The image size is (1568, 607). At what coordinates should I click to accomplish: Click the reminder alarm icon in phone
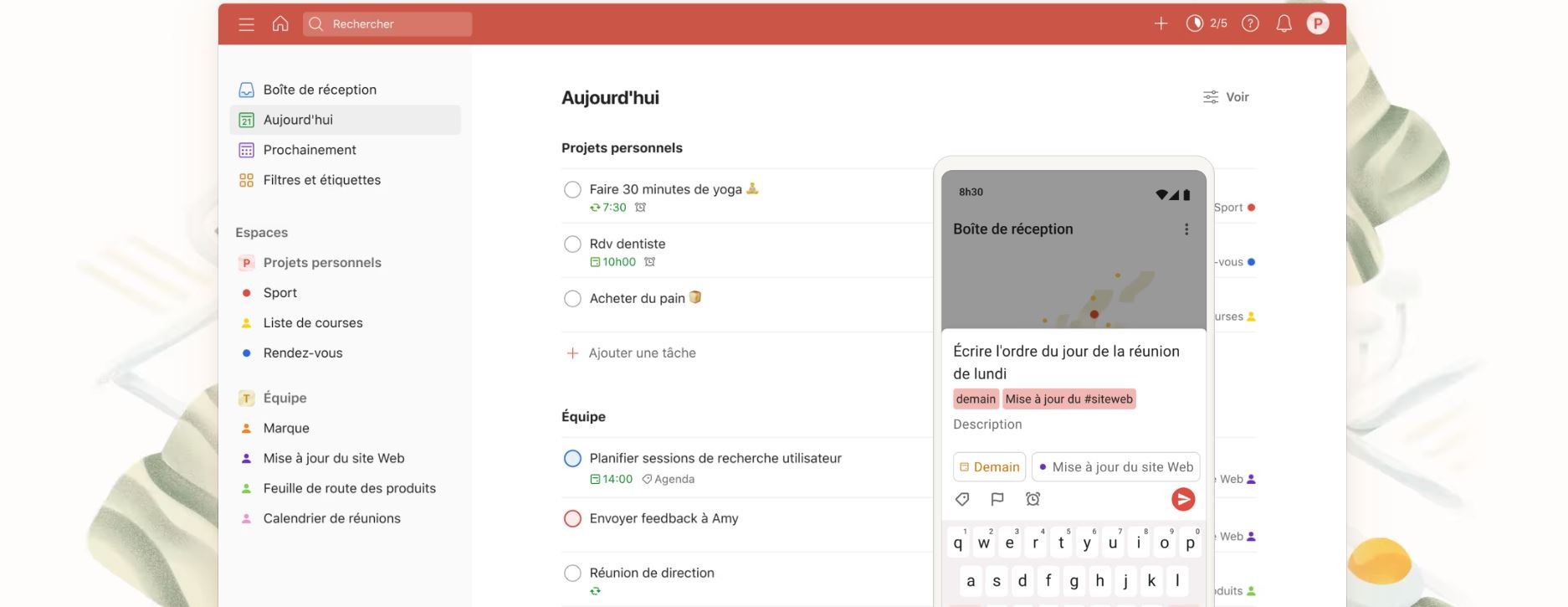coord(1033,500)
